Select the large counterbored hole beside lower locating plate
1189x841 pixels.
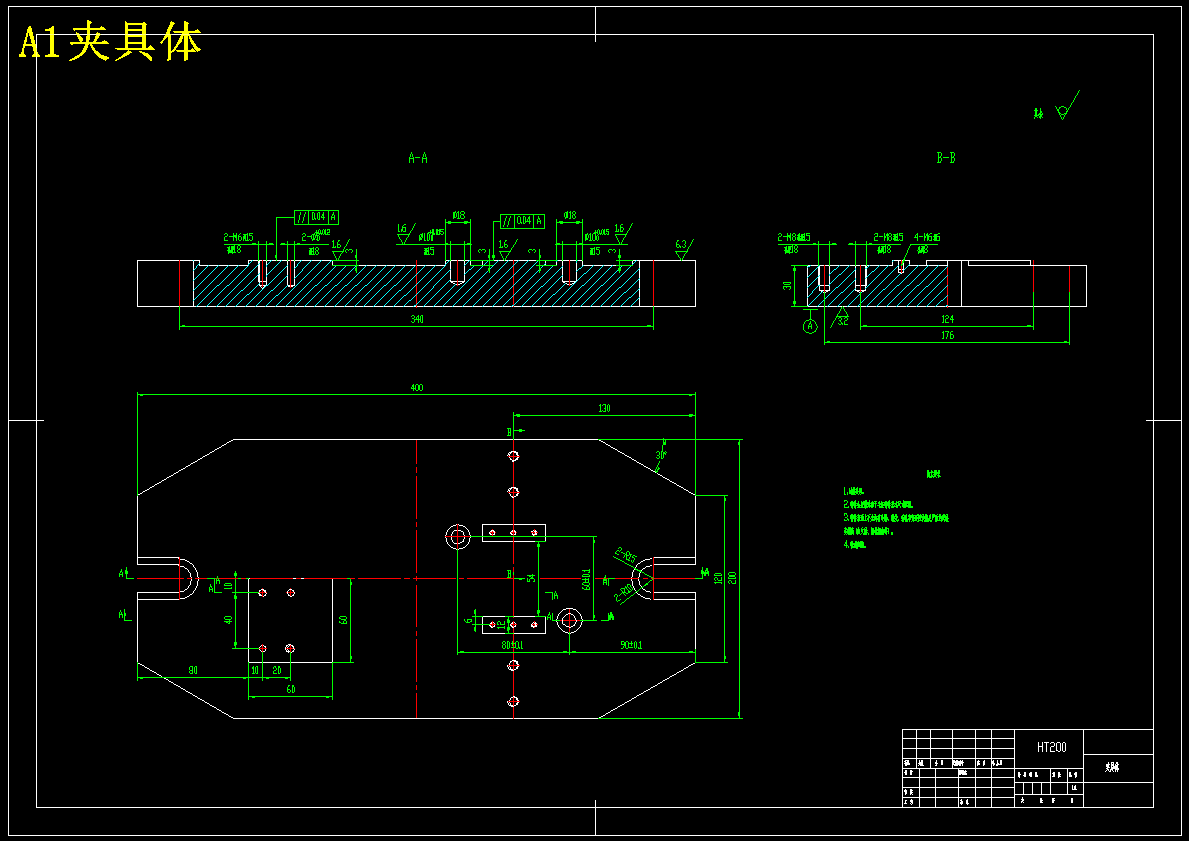(569, 621)
